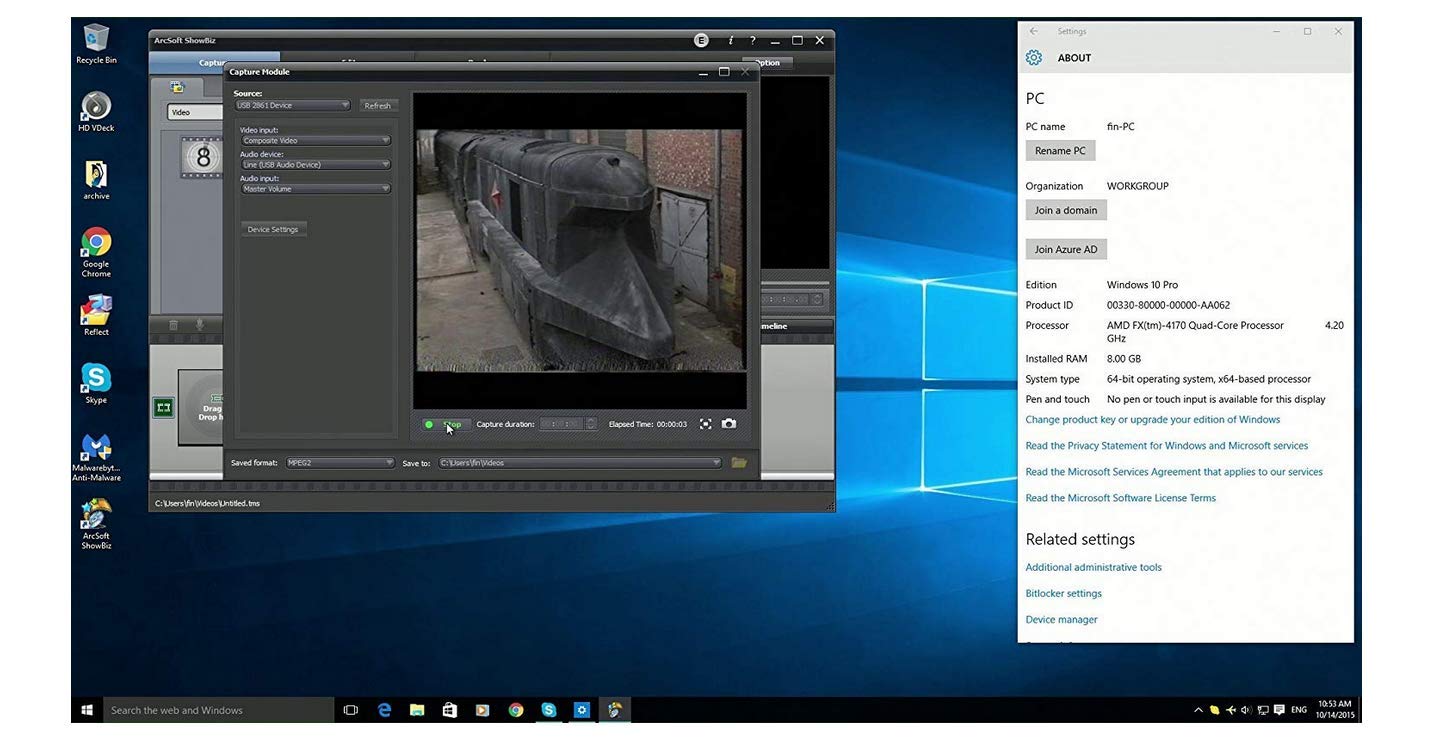Click the storyboard view icon at left

pyautogui.click(x=163, y=407)
